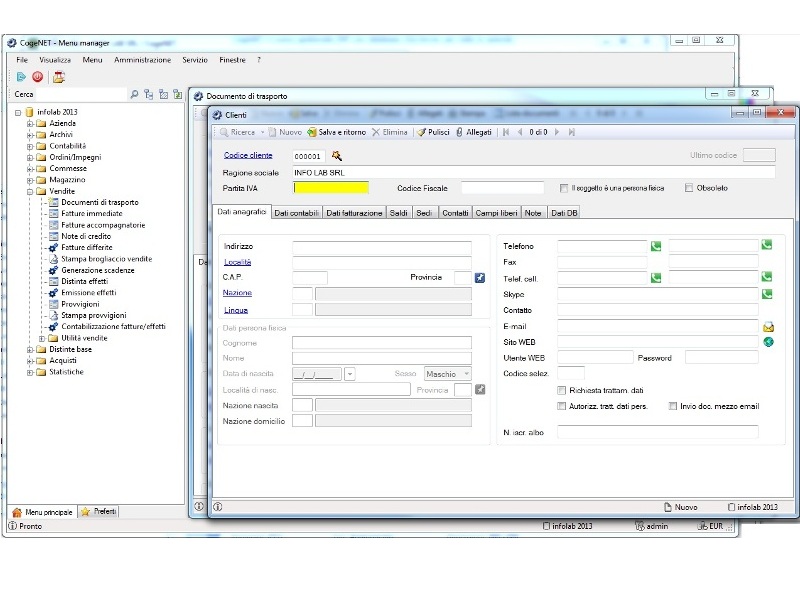Open Fatture immediate in the tree

92,214
